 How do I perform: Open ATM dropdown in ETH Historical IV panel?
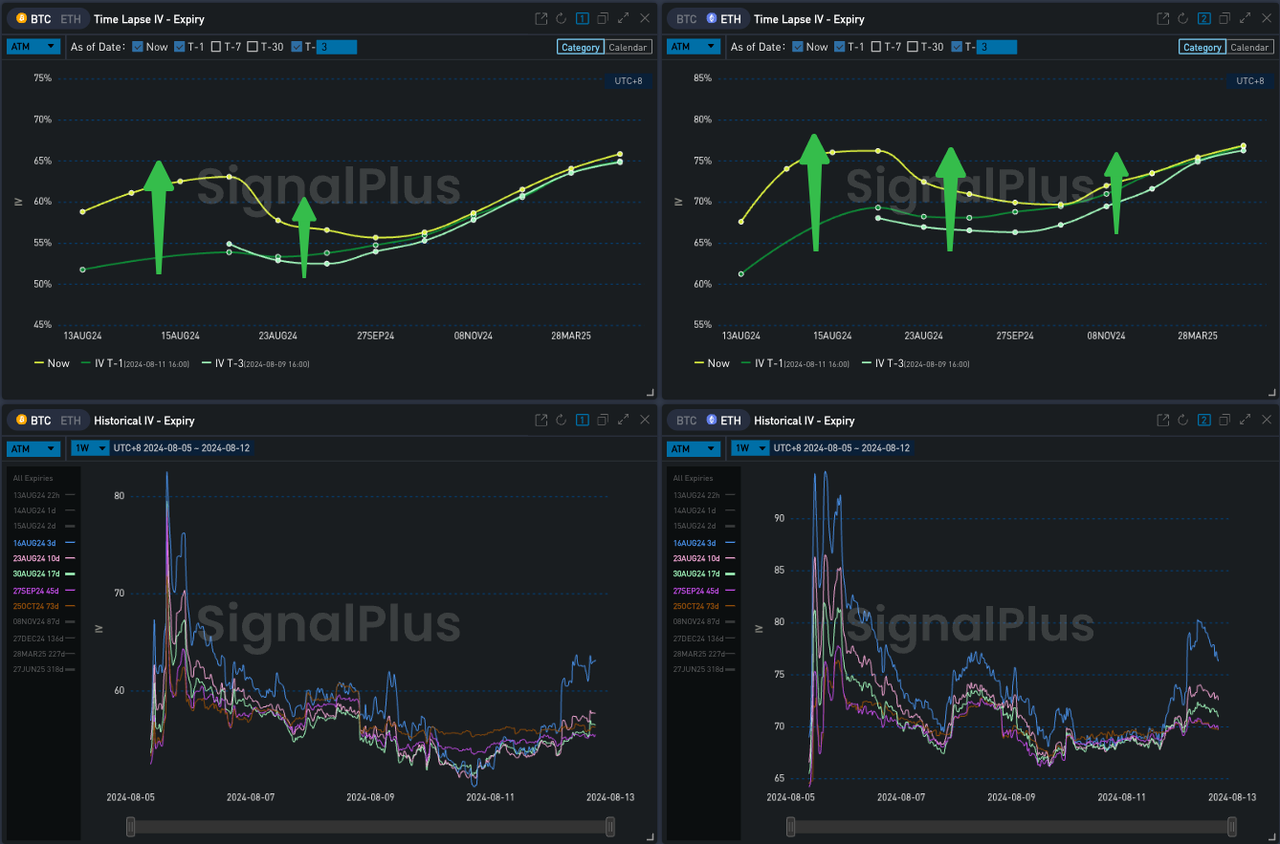point(694,448)
